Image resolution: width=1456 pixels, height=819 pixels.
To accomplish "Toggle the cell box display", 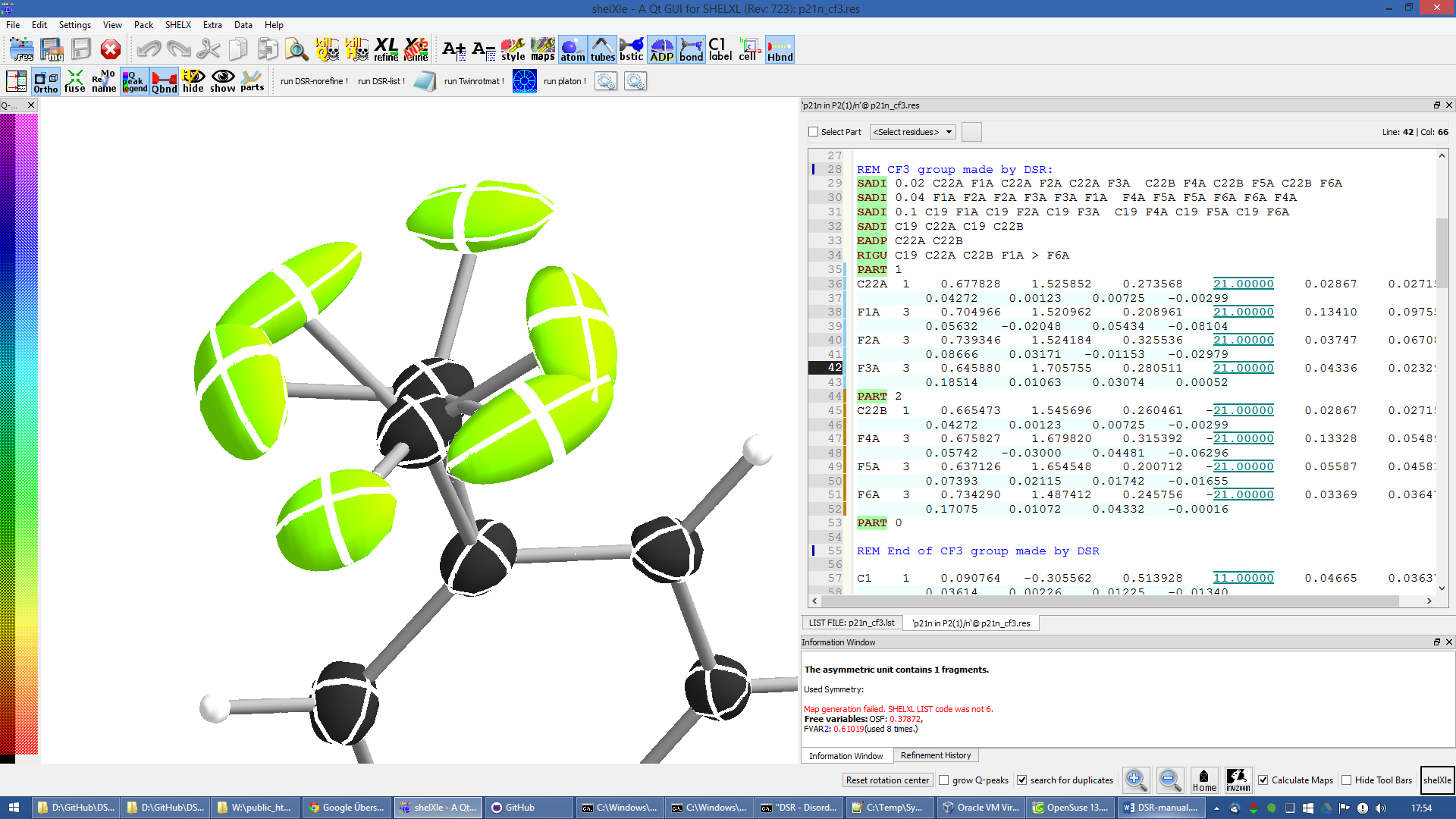I will 748,50.
